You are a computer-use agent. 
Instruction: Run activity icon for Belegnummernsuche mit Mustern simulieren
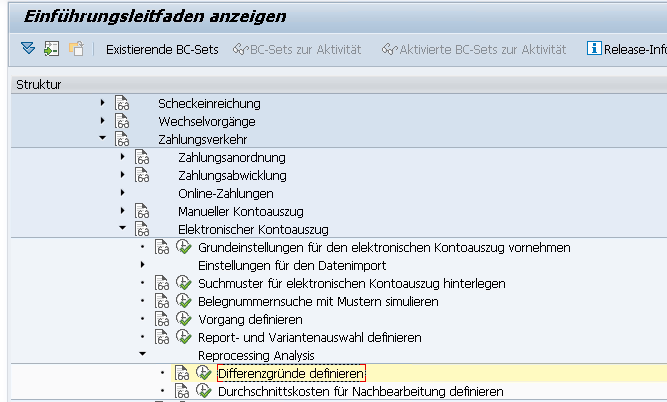tap(184, 302)
